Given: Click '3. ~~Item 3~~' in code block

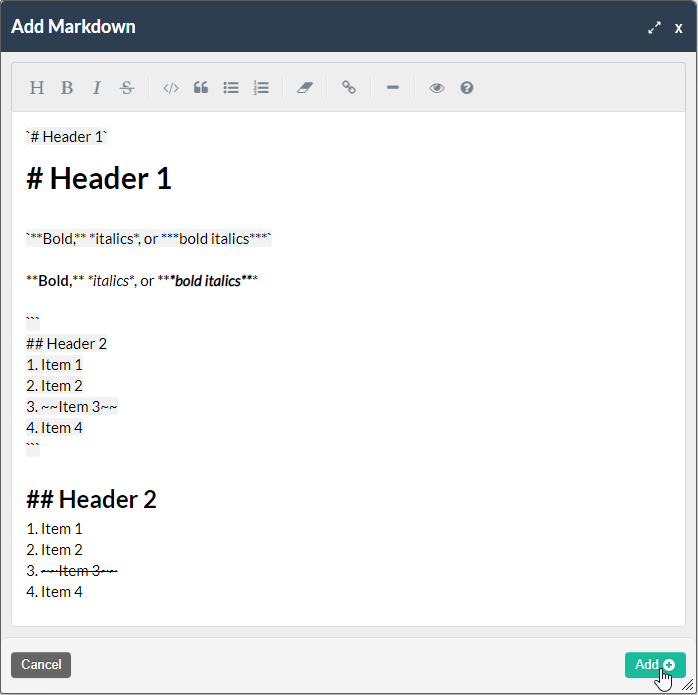Looking at the screenshot, I should [x=72, y=406].
